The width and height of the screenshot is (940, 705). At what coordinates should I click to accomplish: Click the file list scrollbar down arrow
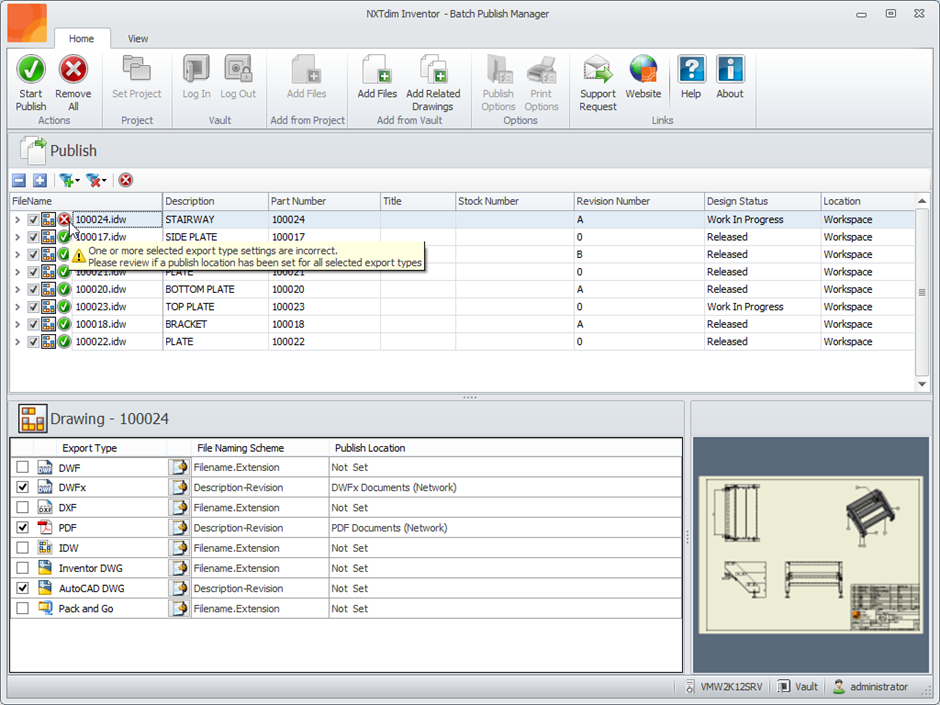(922, 384)
